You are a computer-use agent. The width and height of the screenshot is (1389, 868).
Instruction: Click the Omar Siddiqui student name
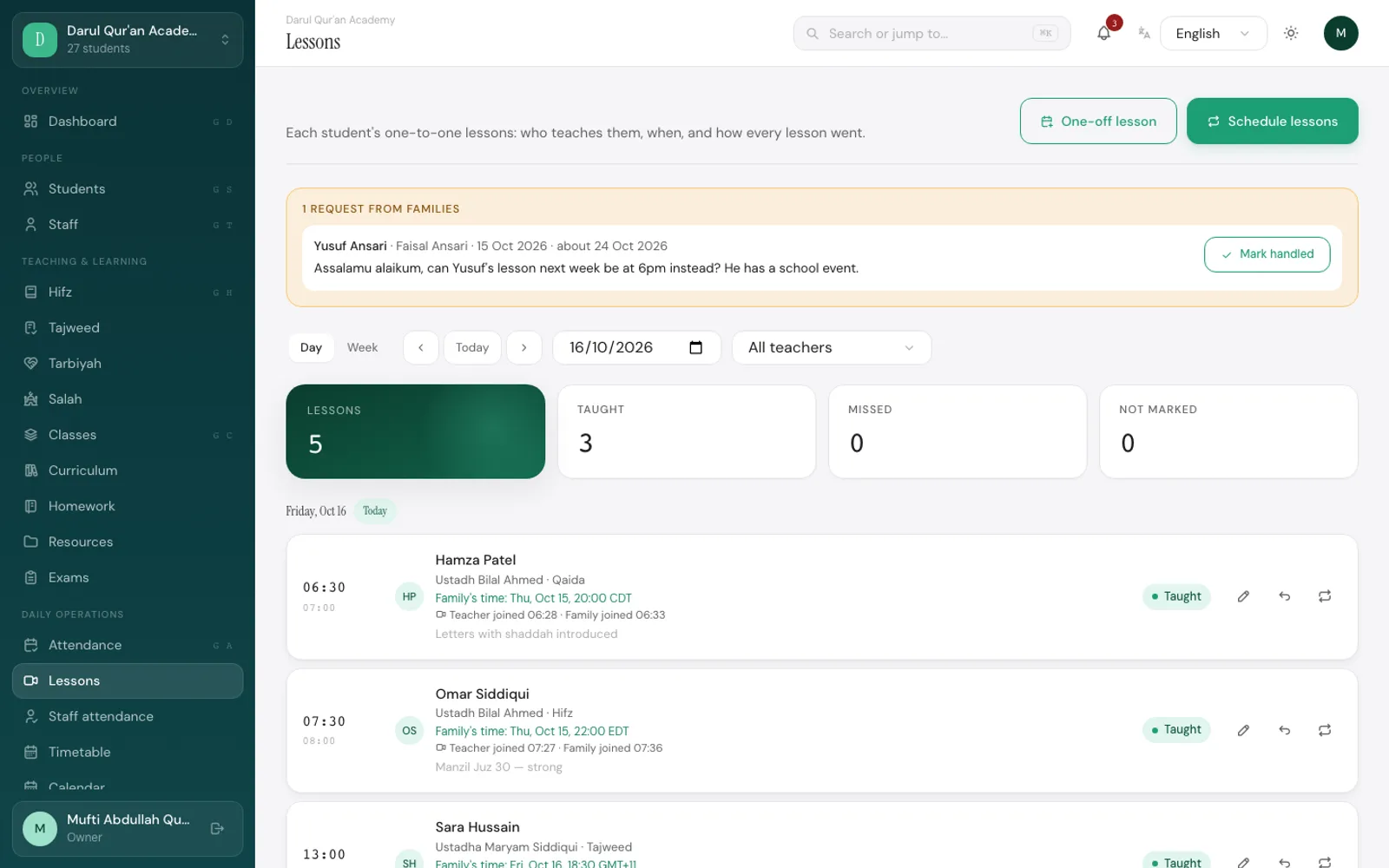(482, 694)
